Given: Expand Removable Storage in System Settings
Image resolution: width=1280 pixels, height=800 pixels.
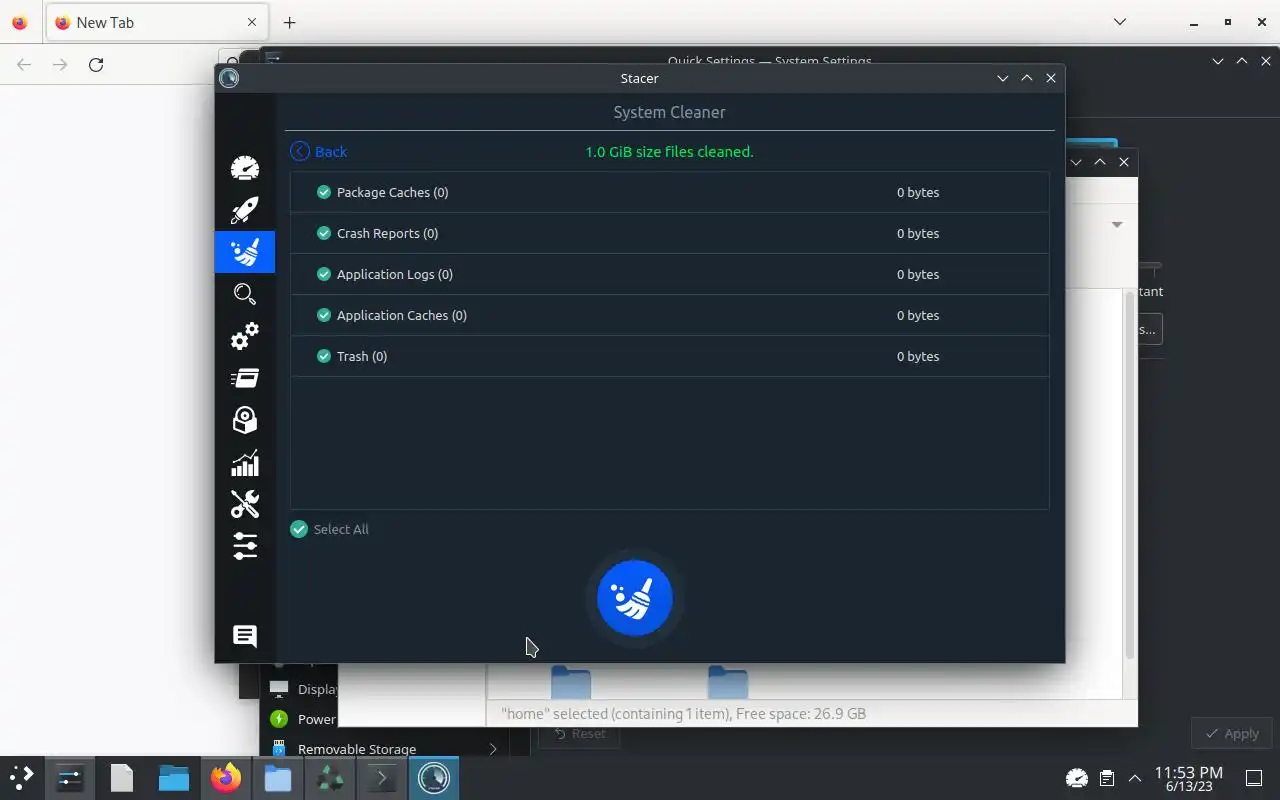Looking at the screenshot, I should (492, 749).
